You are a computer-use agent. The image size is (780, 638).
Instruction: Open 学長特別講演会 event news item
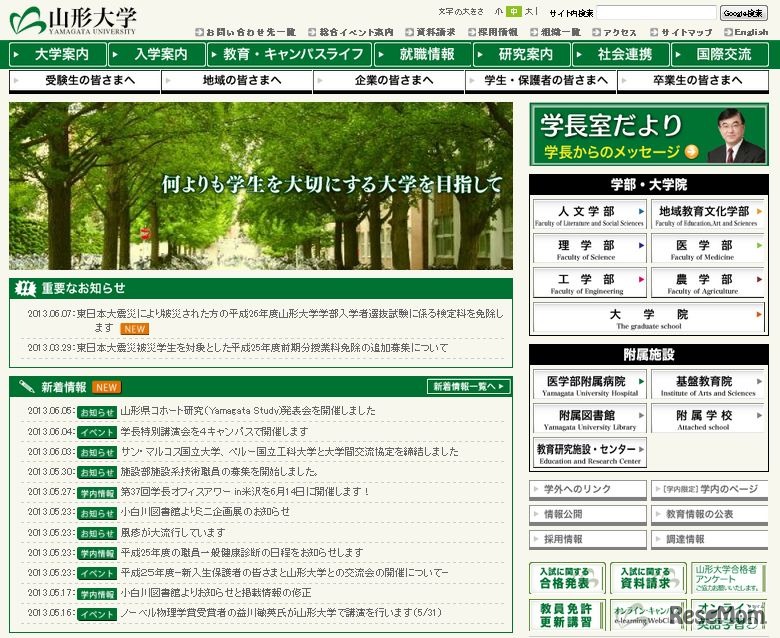tap(214, 431)
